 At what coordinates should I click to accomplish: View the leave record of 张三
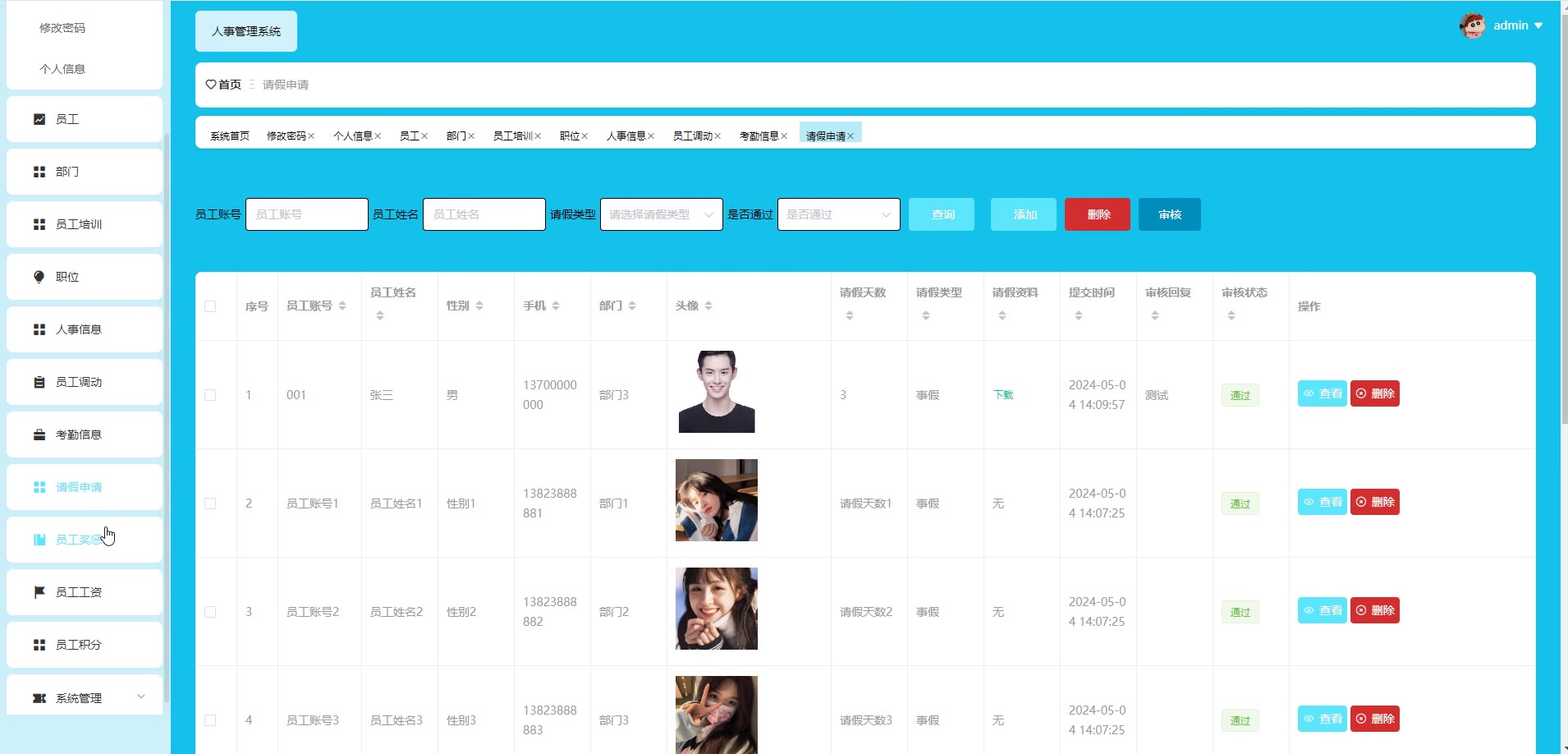click(x=1322, y=393)
